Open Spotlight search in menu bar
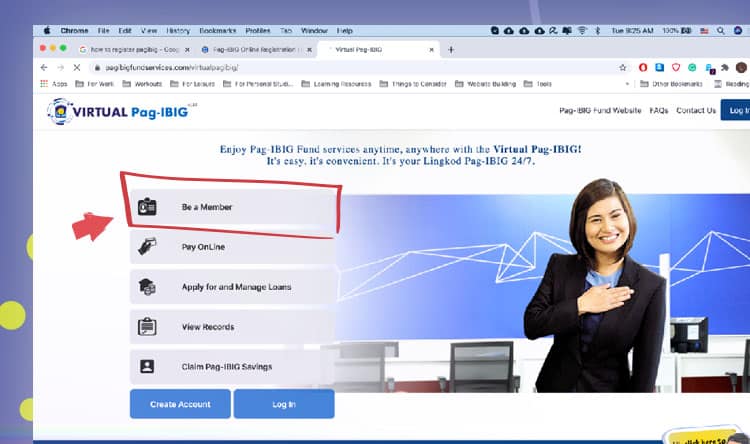The image size is (750, 444). (x=720, y=30)
